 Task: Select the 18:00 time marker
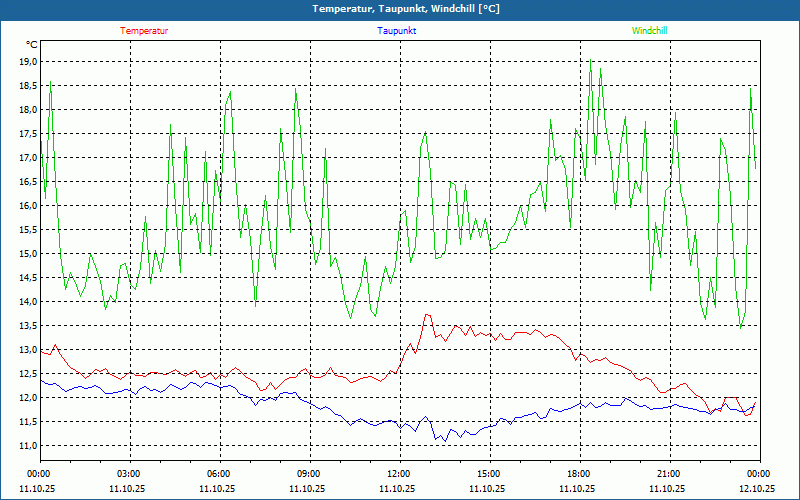(578, 474)
